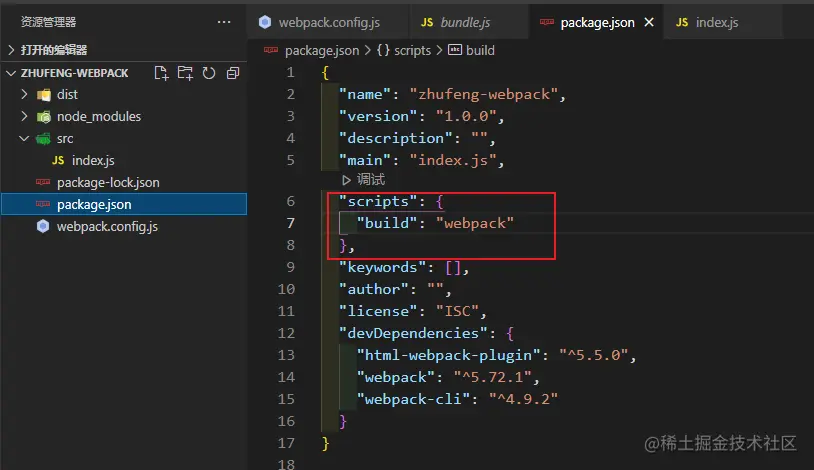Click the "scripts" key on line 6

click(378, 201)
